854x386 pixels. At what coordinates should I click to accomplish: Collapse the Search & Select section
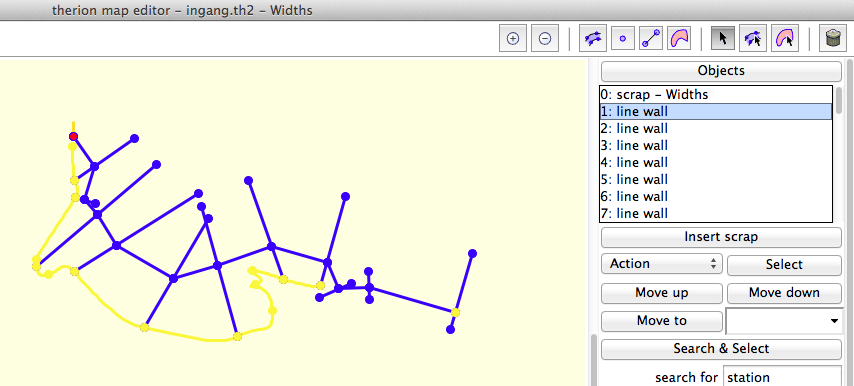(x=721, y=348)
